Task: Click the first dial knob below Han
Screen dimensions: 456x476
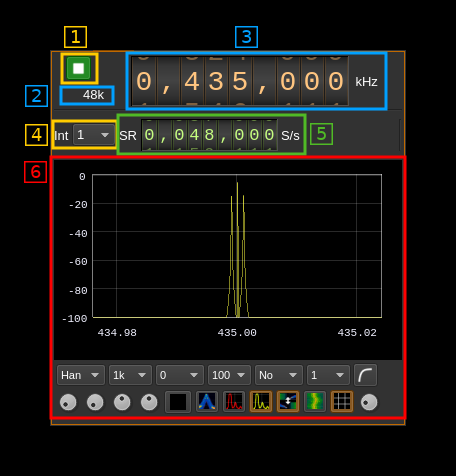Action: pyautogui.click(x=68, y=402)
